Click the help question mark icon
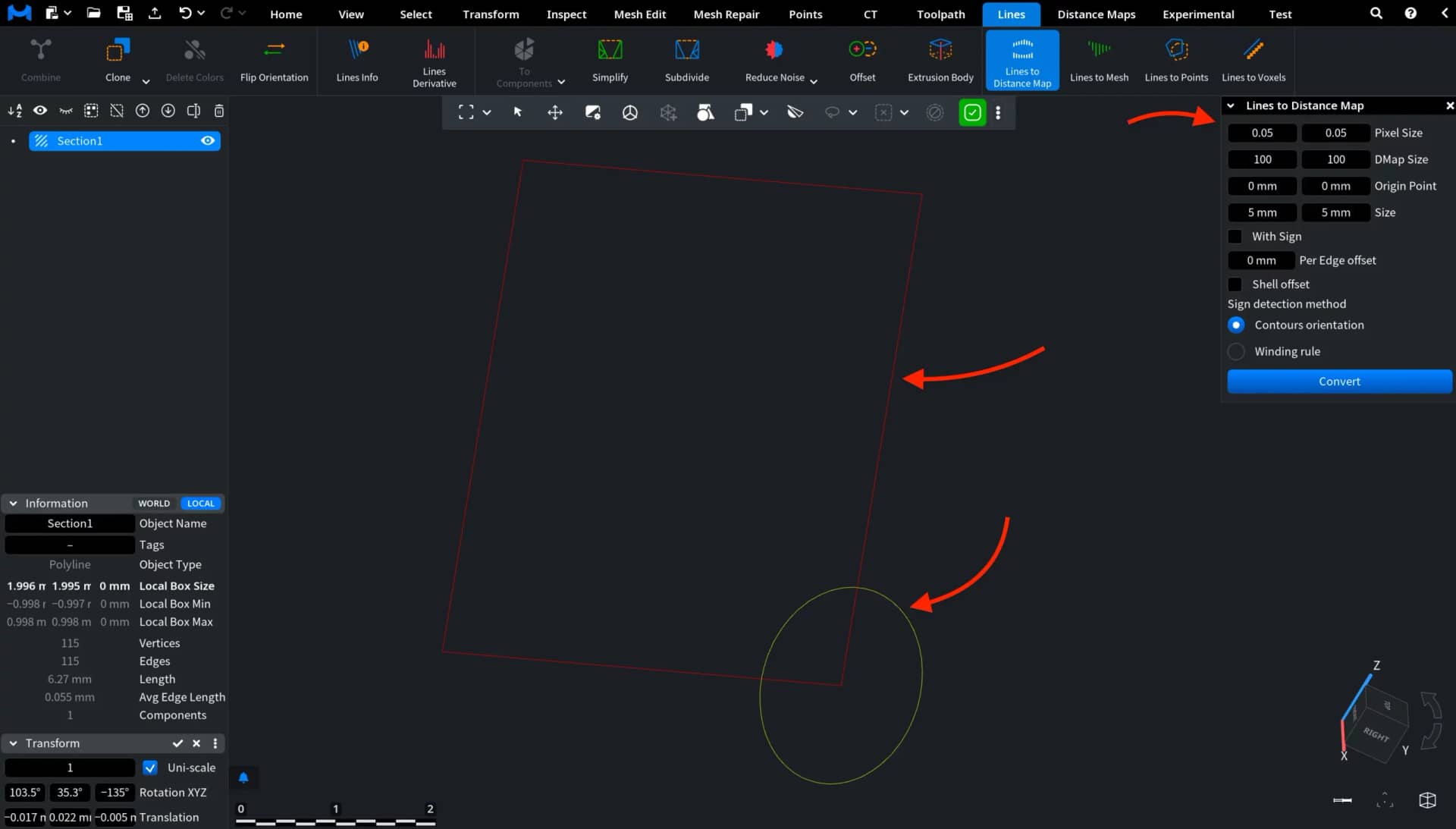The width and height of the screenshot is (1456, 829). 1410,13
